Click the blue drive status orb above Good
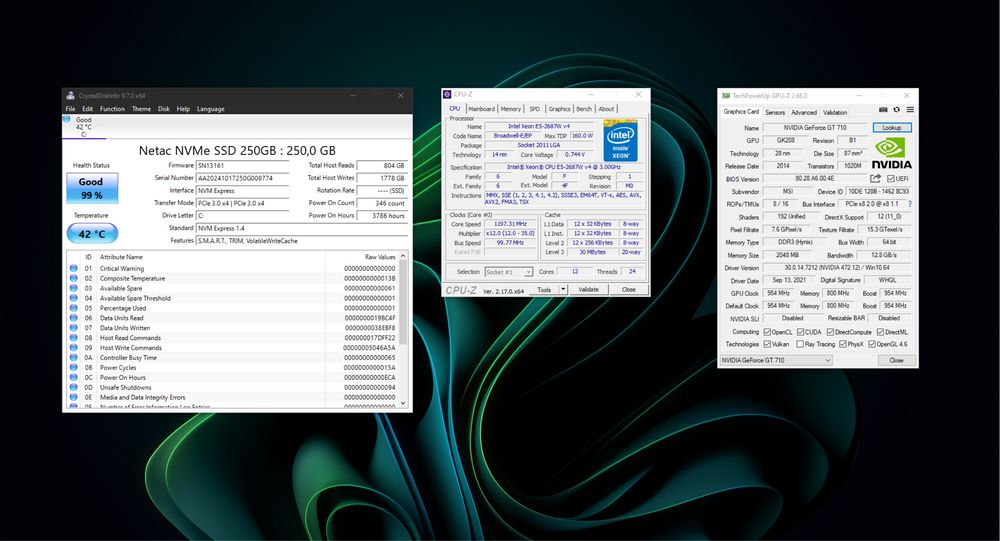The width and height of the screenshot is (1000, 541). (x=67, y=119)
